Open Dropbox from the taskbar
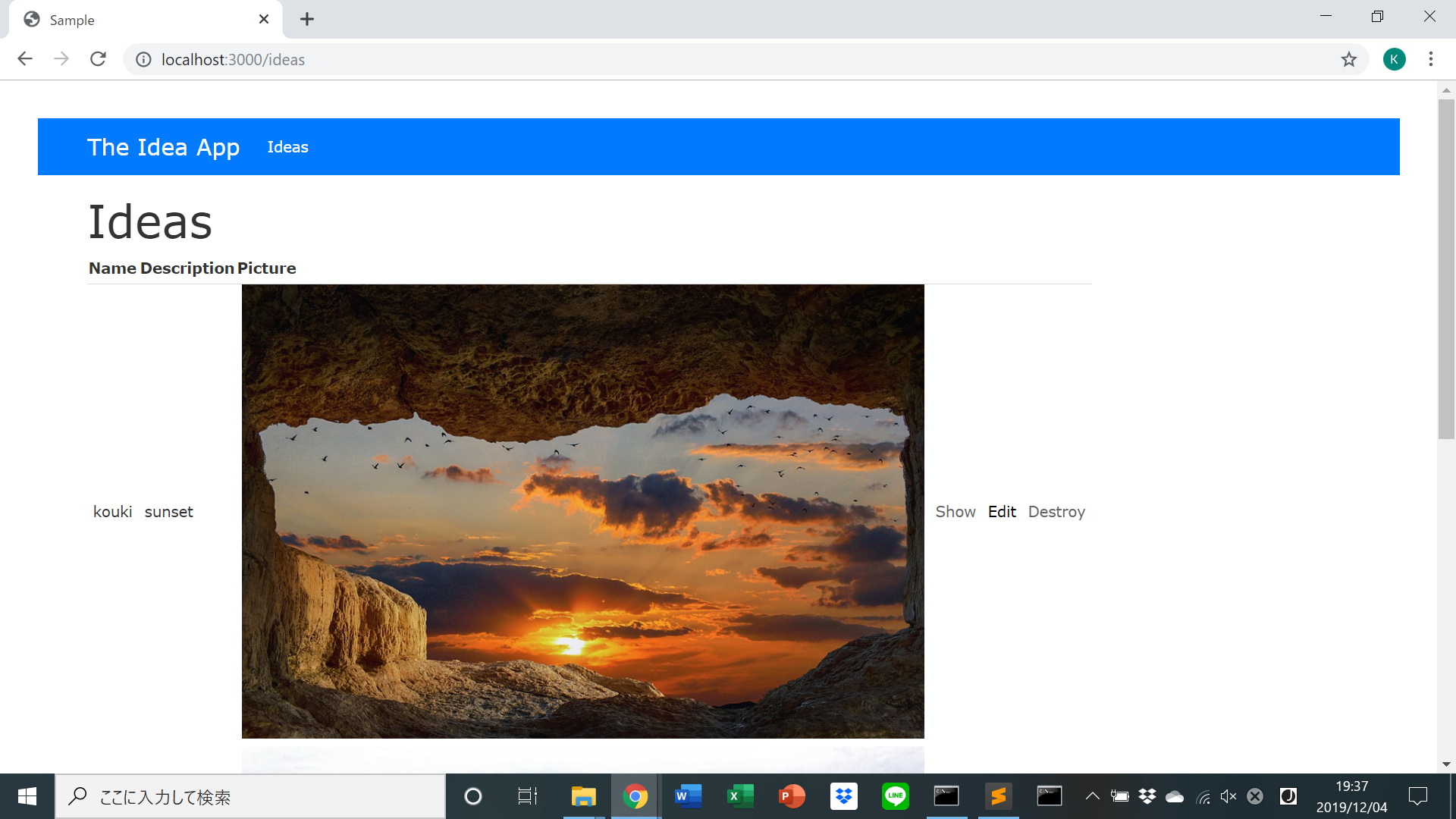1456x819 pixels. [843, 796]
